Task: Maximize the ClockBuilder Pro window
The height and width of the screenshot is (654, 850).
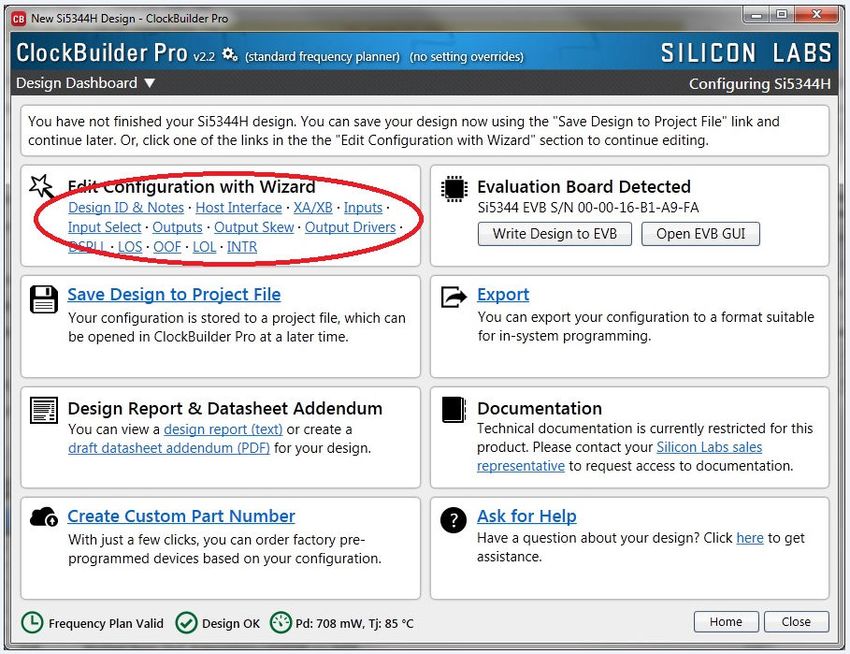Action: (782, 15)
